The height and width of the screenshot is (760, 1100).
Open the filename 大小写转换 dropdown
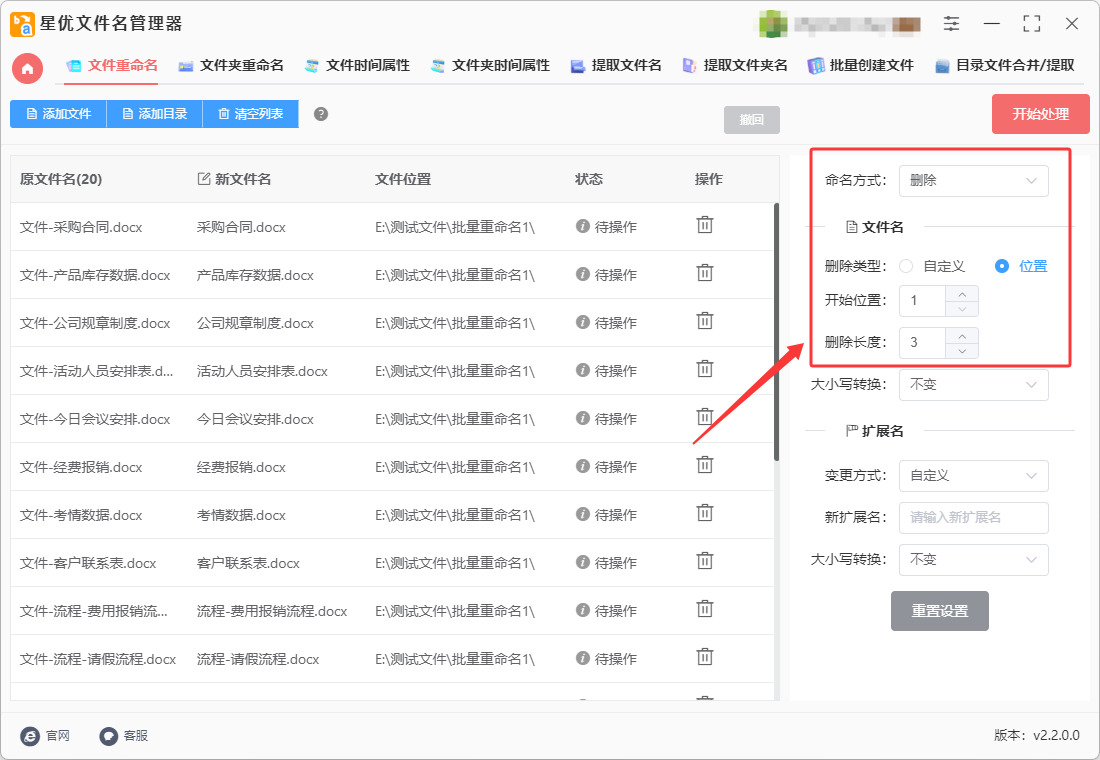click(x=974, y=385)
